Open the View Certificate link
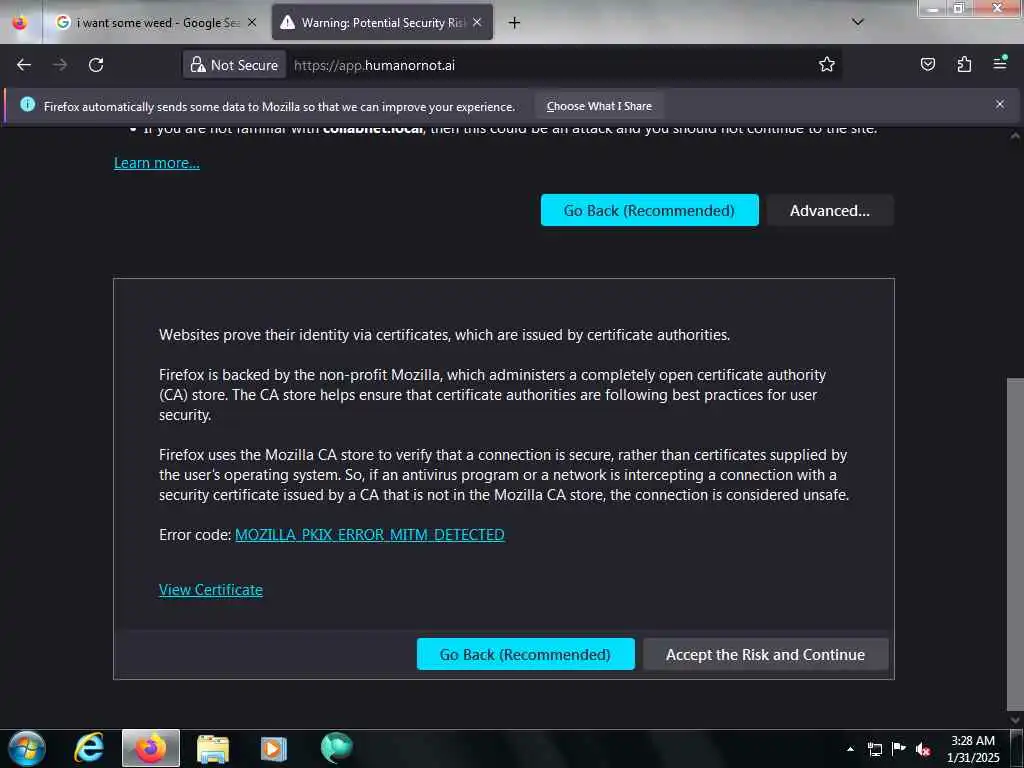 point(210,590)
